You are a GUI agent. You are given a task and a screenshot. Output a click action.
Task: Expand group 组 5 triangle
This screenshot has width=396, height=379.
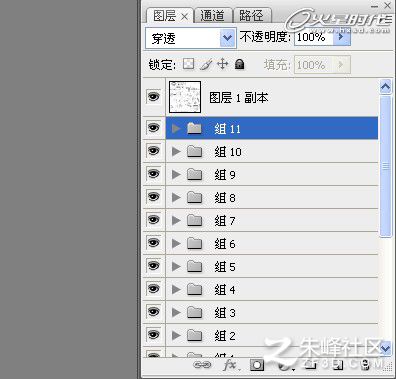tap(176, 267)
